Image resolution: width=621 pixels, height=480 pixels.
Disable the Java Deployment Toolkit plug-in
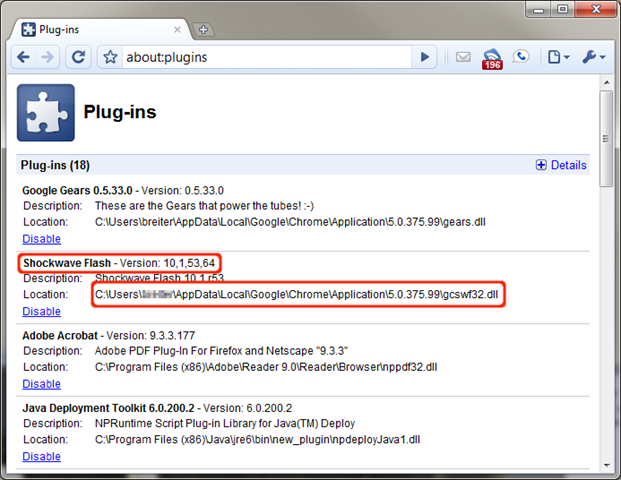click(x=41, y=456)
